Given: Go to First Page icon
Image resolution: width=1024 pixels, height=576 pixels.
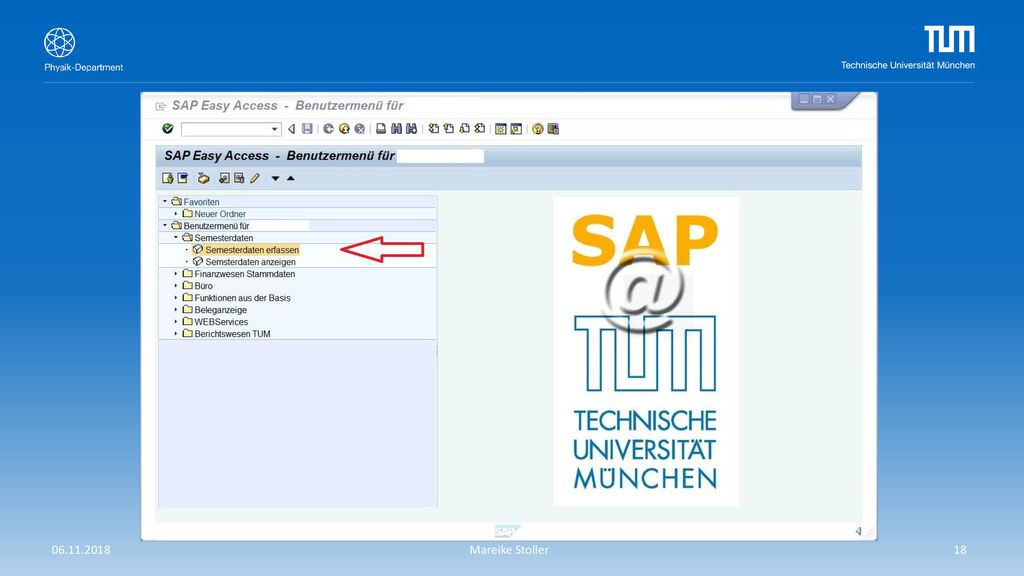Looking at the screenshot, I should click(434, 129).
